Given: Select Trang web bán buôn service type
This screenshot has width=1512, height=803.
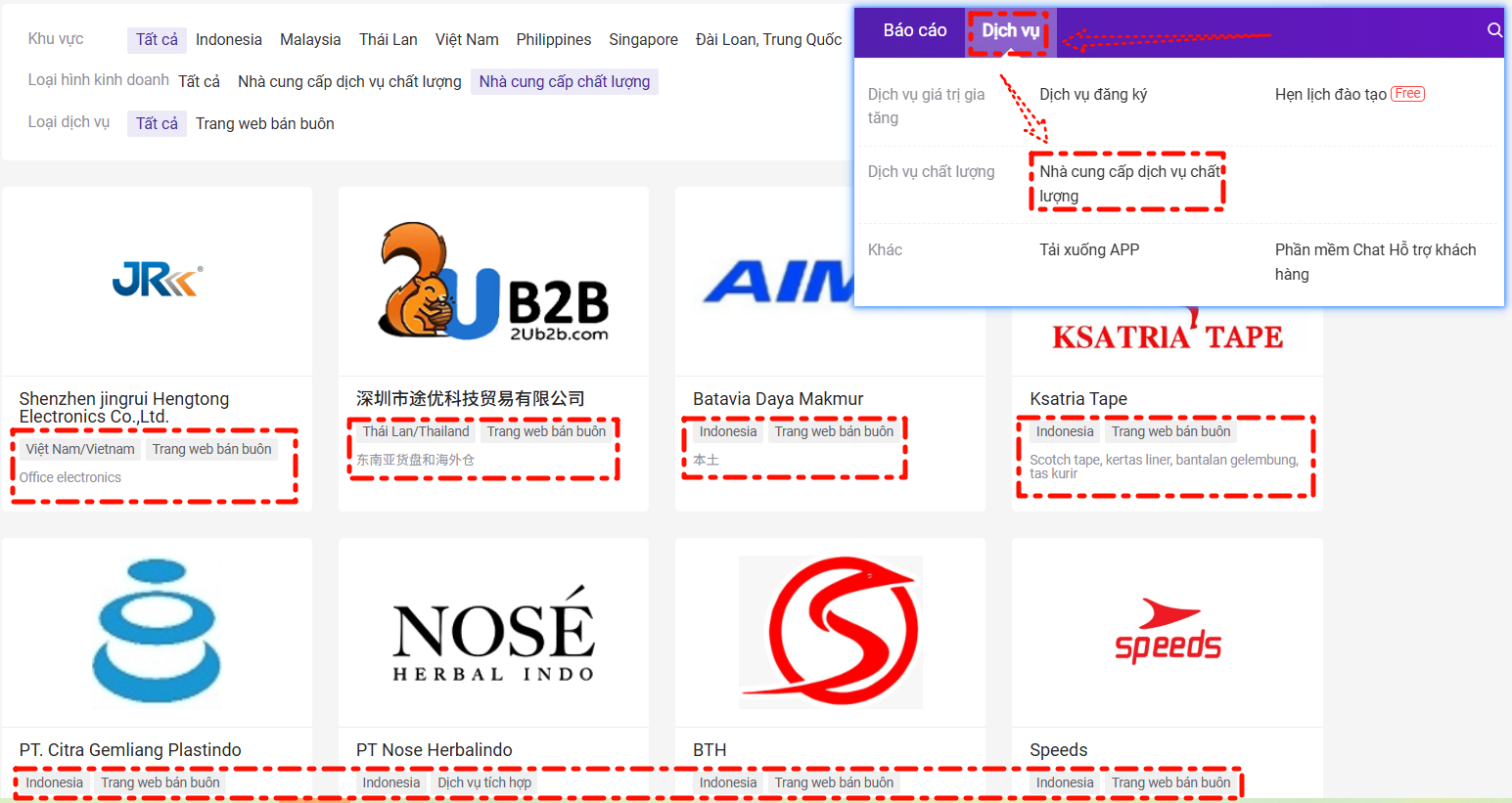Looking at the screenshot, I should [x=264, y=124].
